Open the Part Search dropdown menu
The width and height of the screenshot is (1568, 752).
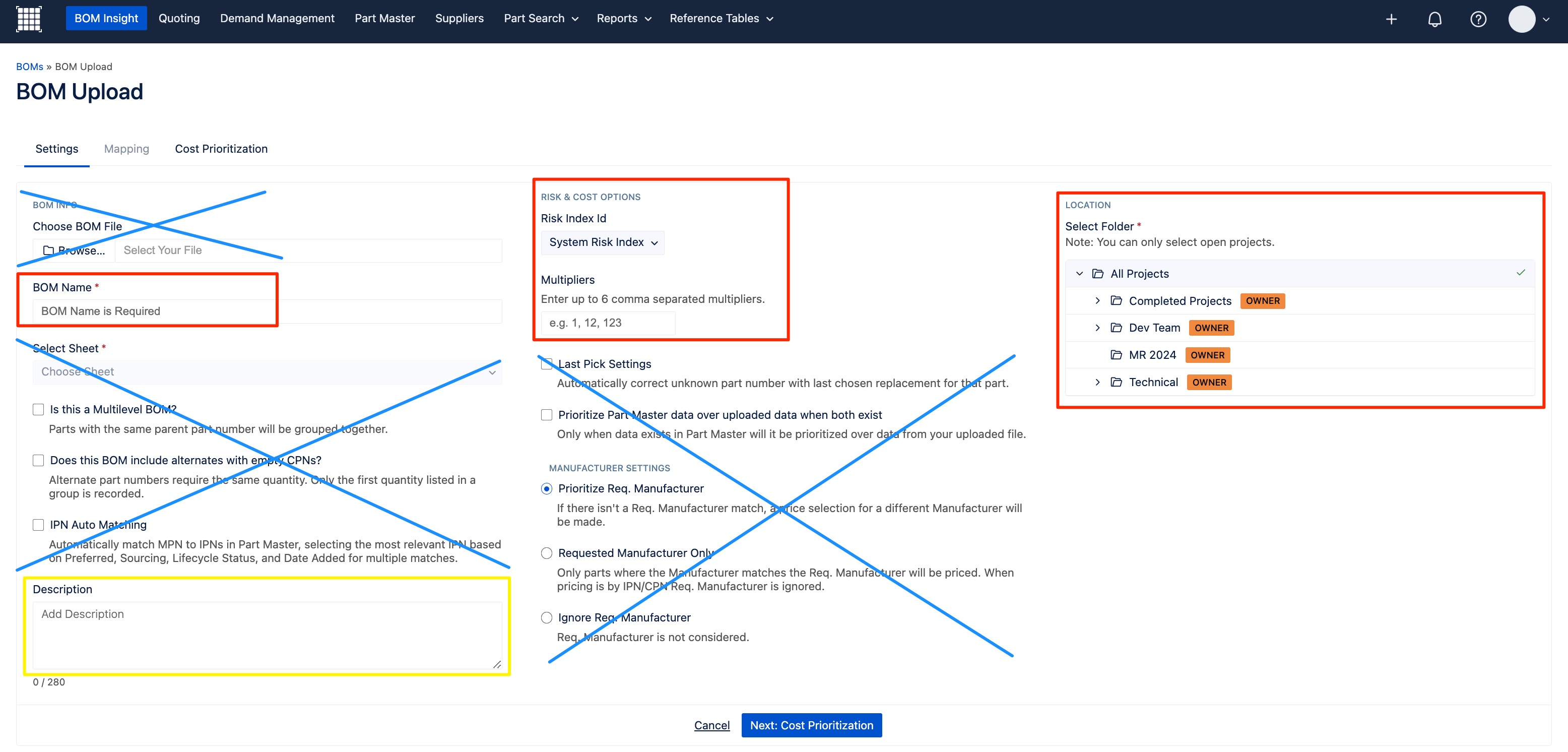pyautogui.click(x=541, y=18)
